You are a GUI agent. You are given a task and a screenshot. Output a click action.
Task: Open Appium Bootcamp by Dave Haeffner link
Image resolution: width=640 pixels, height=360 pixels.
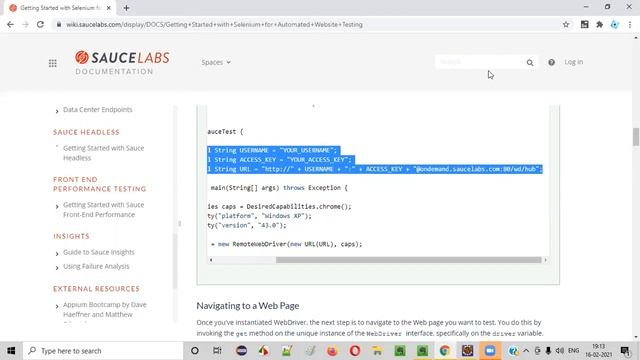[104, 309]
